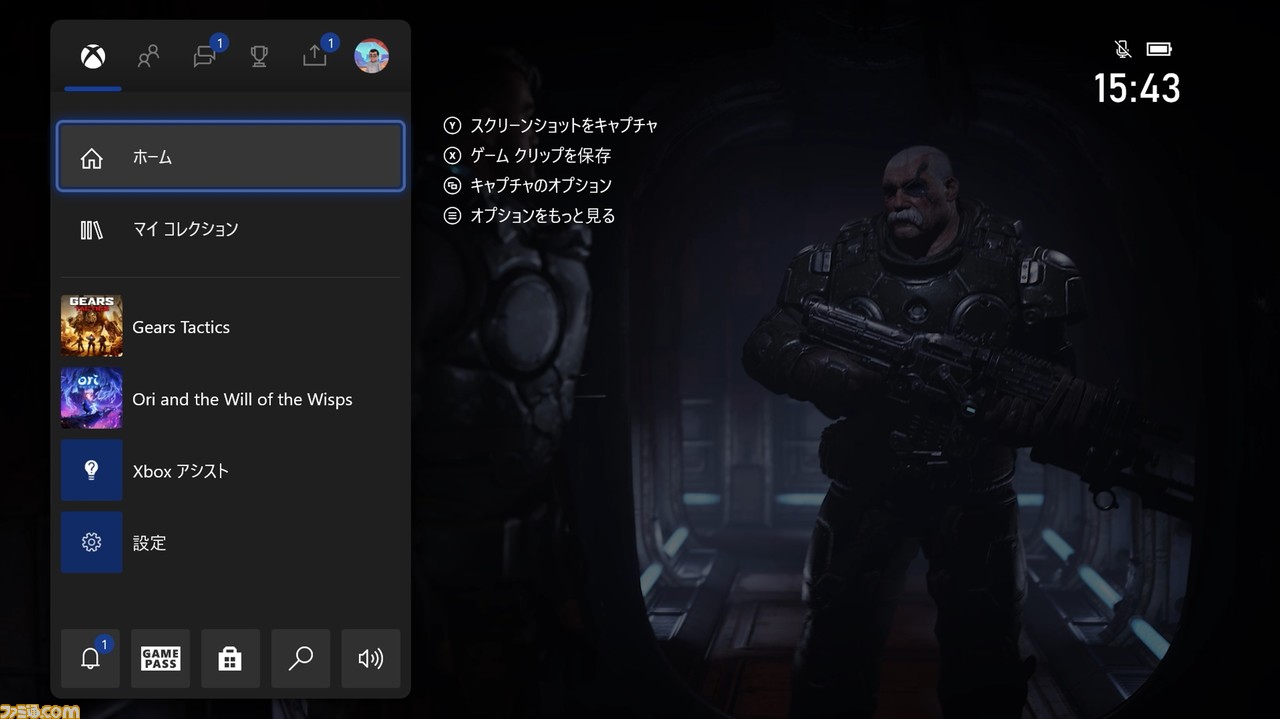Launch Gears Tactics from the list
Screen dimensions: 1280x719
click(x=231, y=327)
